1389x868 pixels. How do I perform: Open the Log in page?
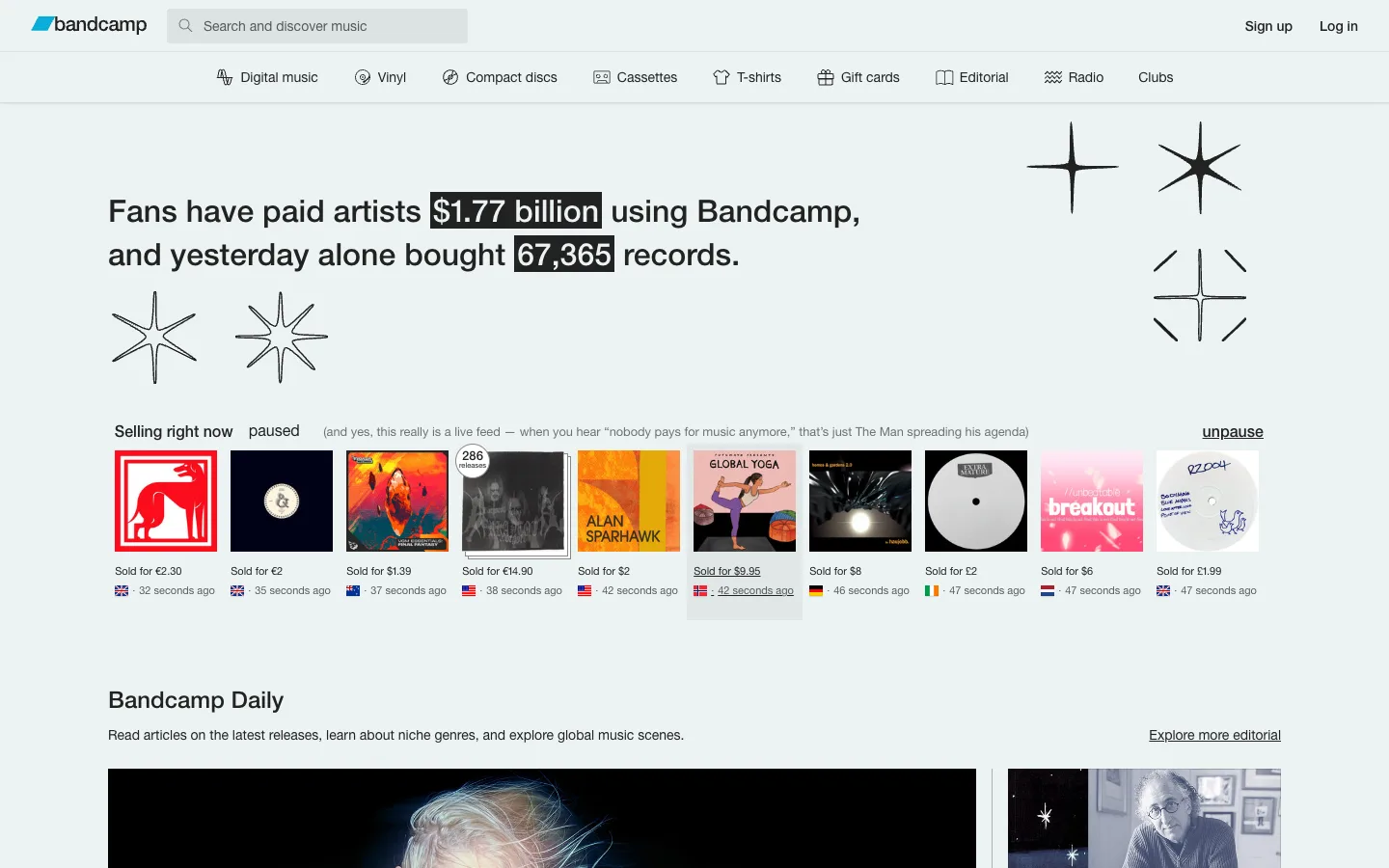[1339, 26]
